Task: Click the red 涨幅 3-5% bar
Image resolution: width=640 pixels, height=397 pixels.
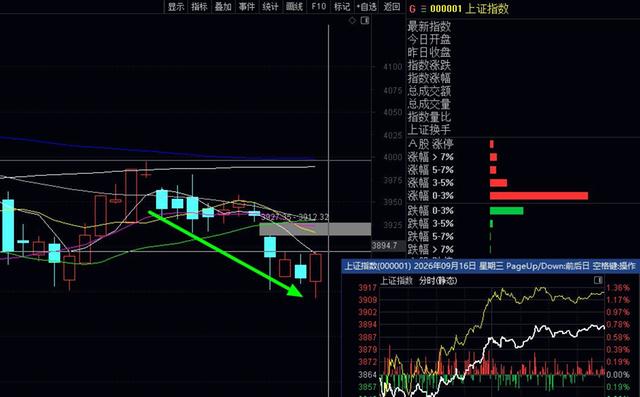Action: click(498, 183)
